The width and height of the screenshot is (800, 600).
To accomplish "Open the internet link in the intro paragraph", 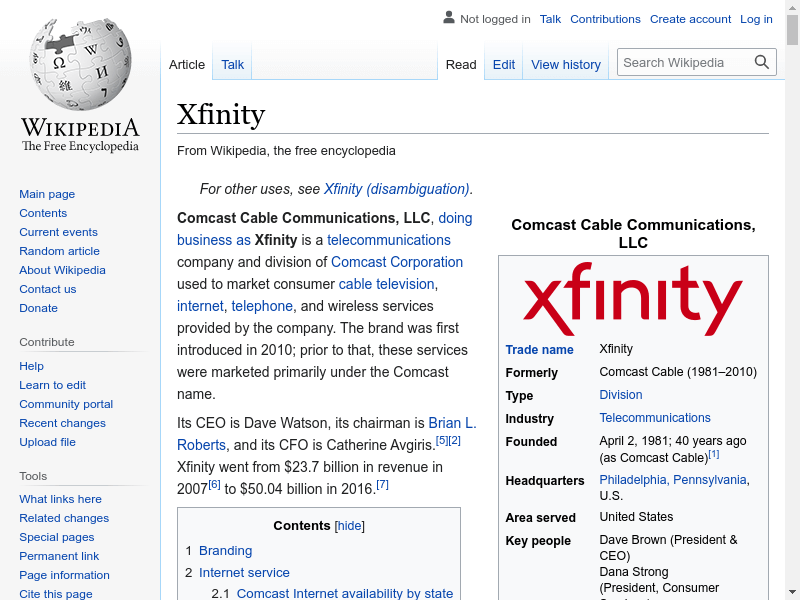I will coord(200,306).
